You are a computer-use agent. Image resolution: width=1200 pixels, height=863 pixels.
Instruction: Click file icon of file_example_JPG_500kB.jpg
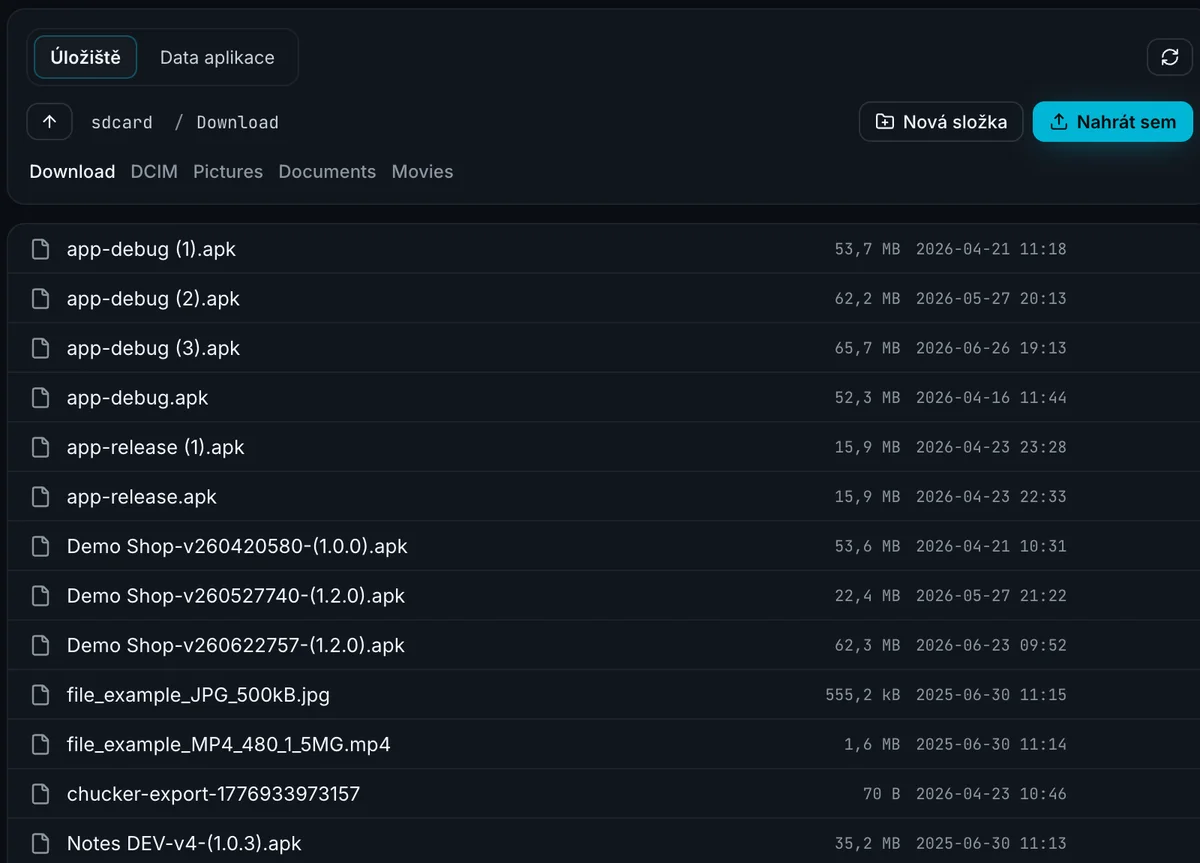(40, 695)
